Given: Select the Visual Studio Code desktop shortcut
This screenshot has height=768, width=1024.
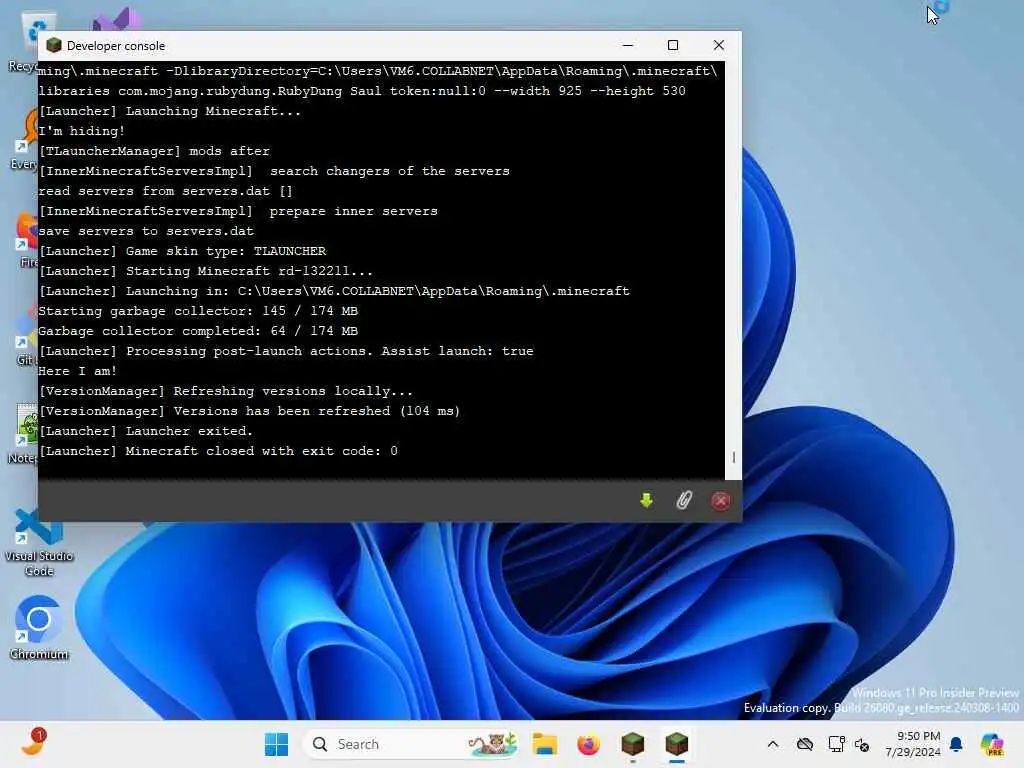Looking at the screenshot, I should point(39,542).
